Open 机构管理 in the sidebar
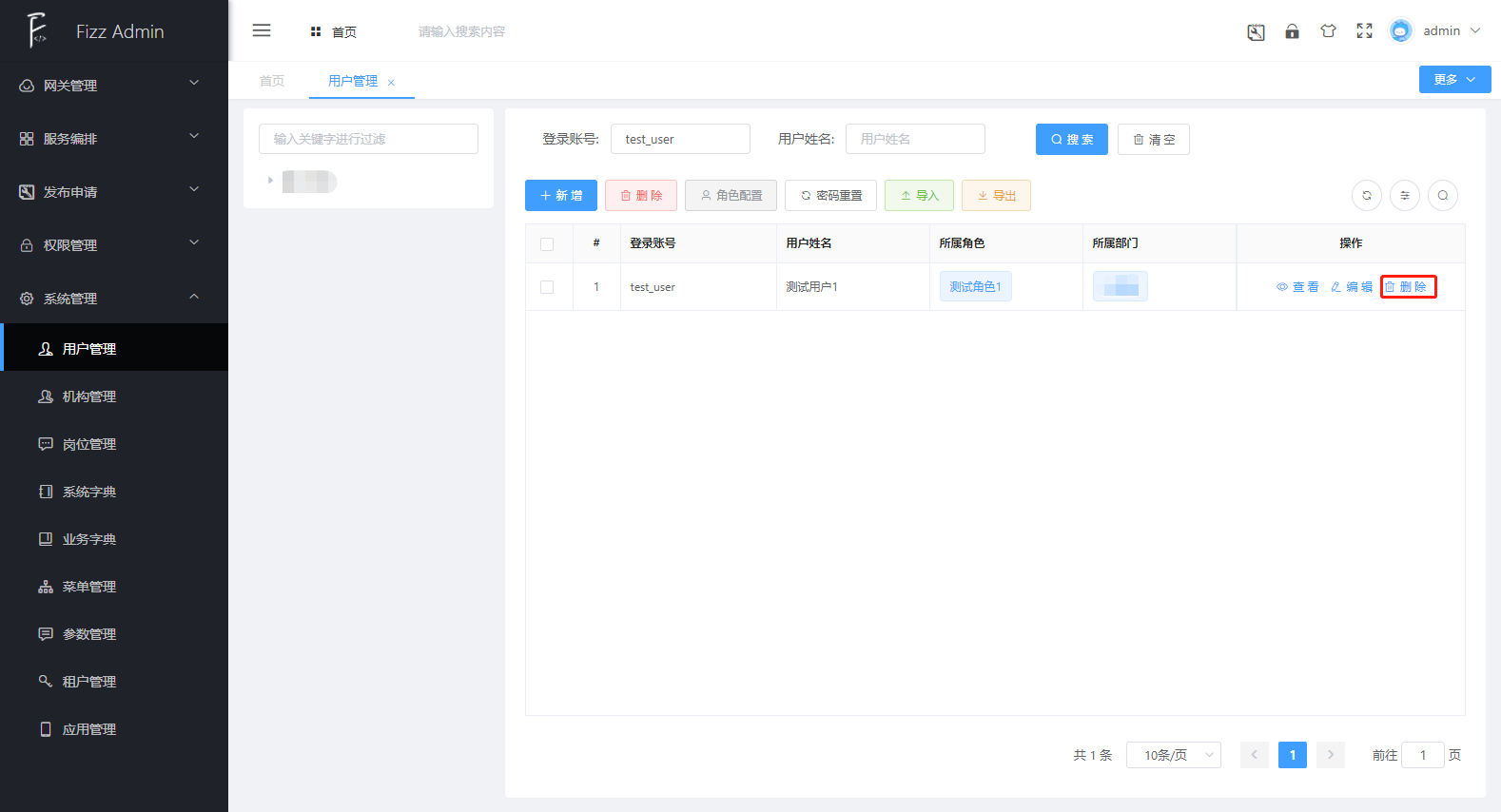The image size is (1501, 812). (114, 396)
